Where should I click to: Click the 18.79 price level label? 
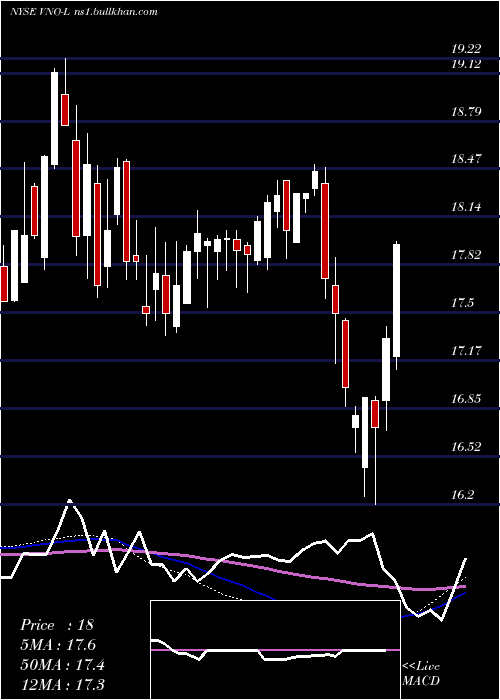[466, 111]
